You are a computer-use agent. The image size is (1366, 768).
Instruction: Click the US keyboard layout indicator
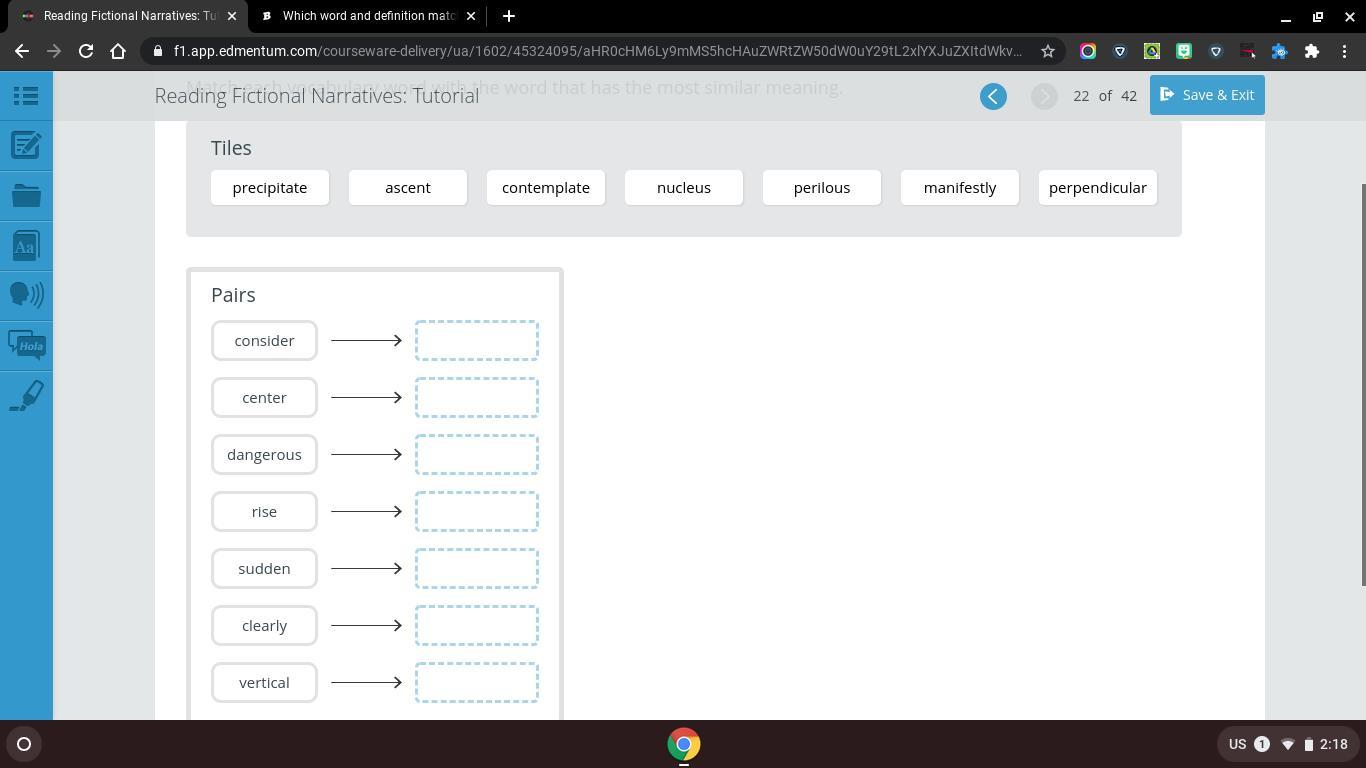coord(1237,744)
